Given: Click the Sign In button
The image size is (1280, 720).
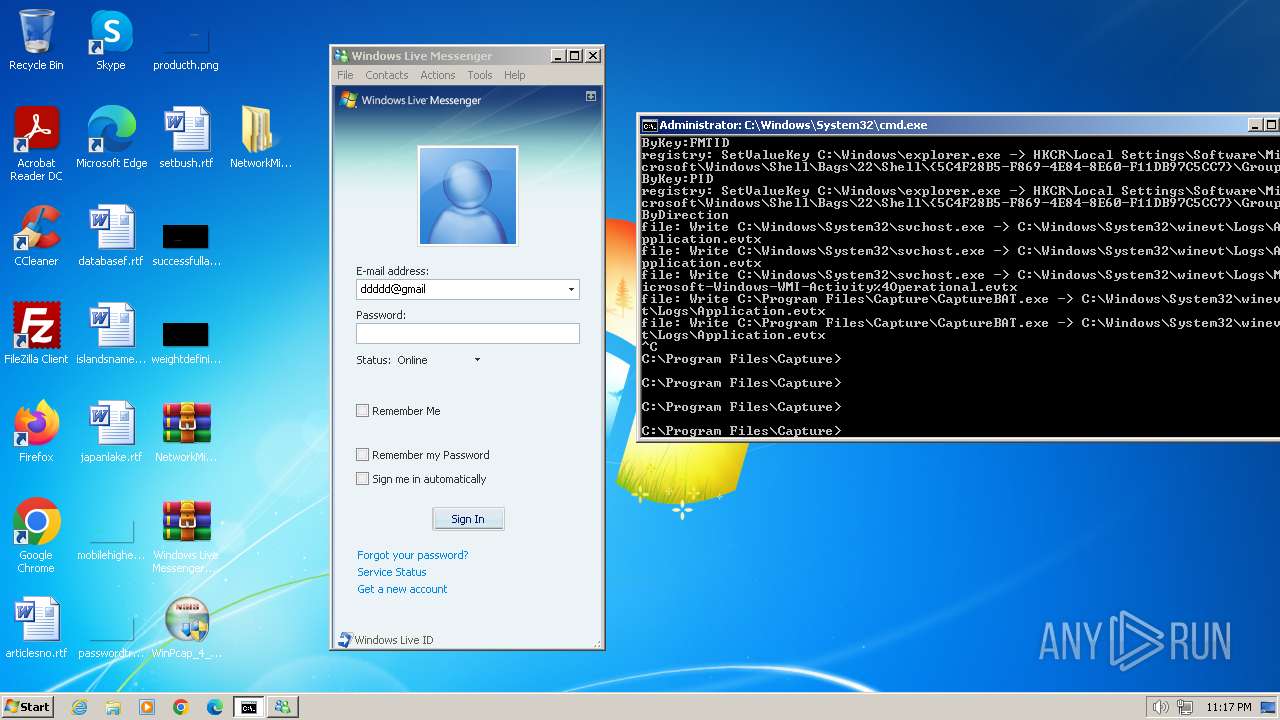Looking at the screenshot, I should 468,519.
